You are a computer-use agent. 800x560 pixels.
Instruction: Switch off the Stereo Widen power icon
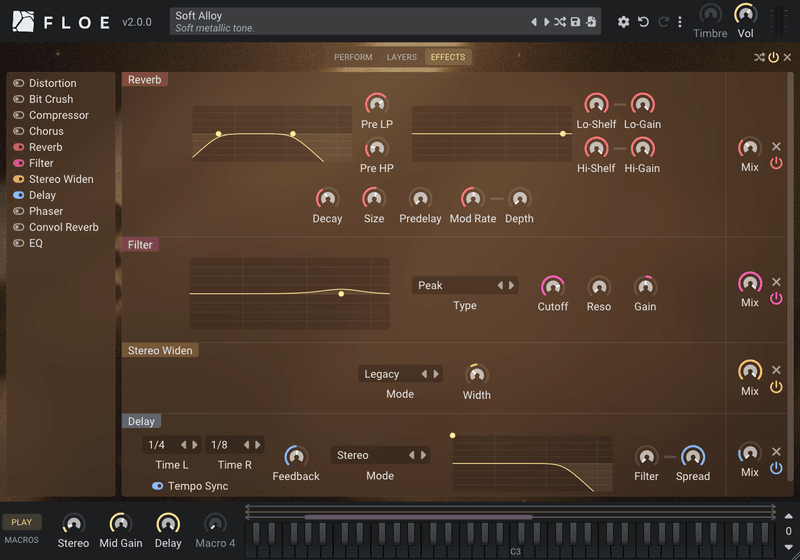776,387
